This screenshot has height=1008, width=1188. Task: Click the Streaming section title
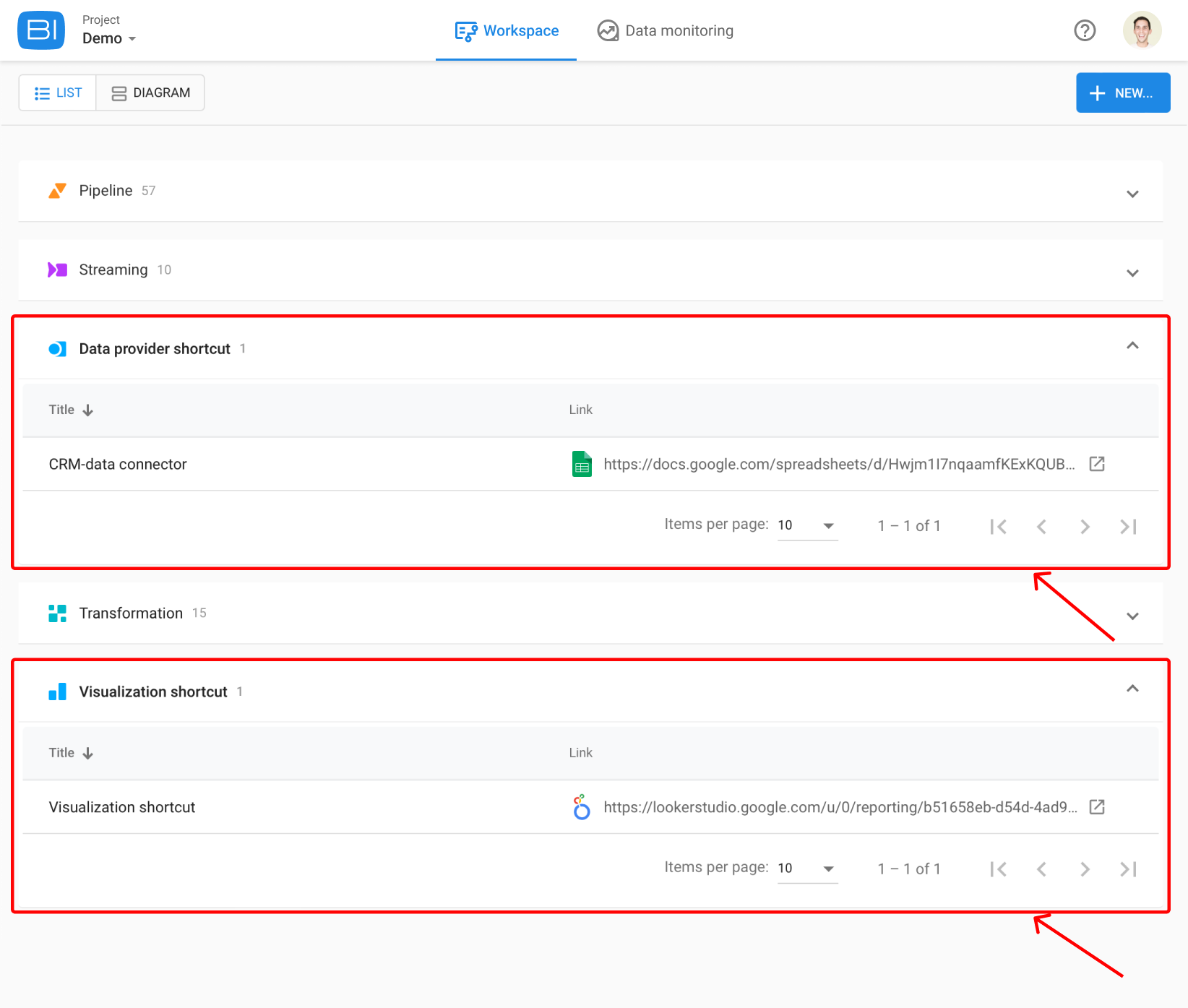[113, 270]
